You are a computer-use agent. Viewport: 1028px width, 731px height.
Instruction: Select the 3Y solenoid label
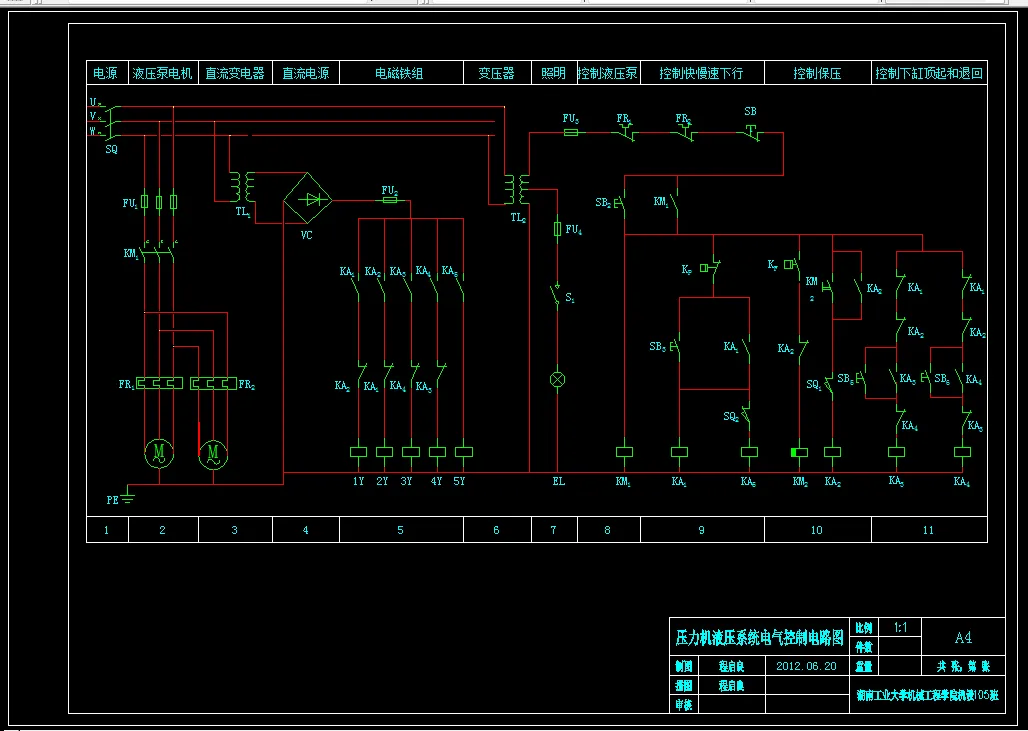[x=406, y=481]
